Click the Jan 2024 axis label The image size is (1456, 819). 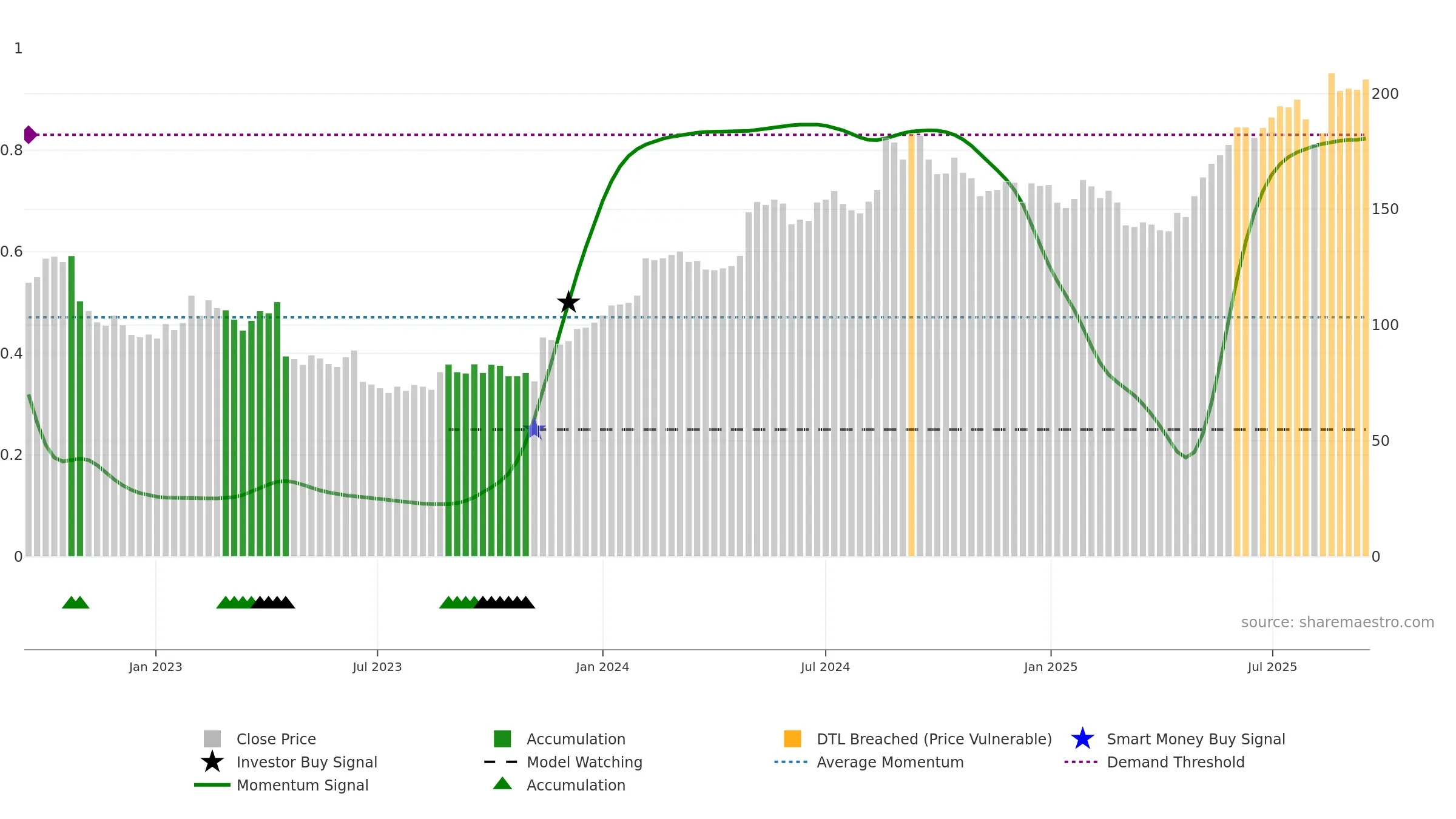602,667
